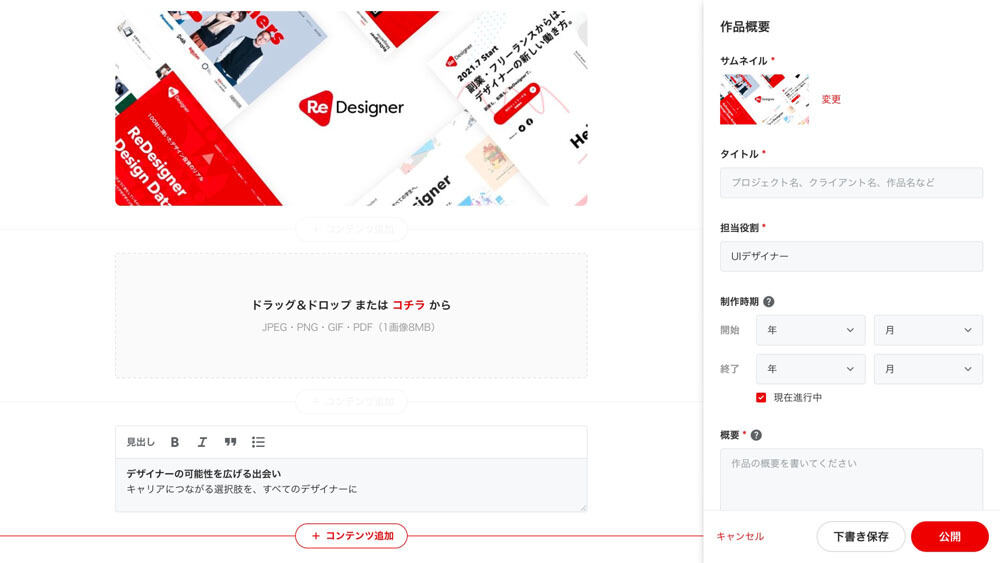Click text デザイナーの可能性を広げる出会い
This screenshot has width=1000, height=563.
pos(203,474)
